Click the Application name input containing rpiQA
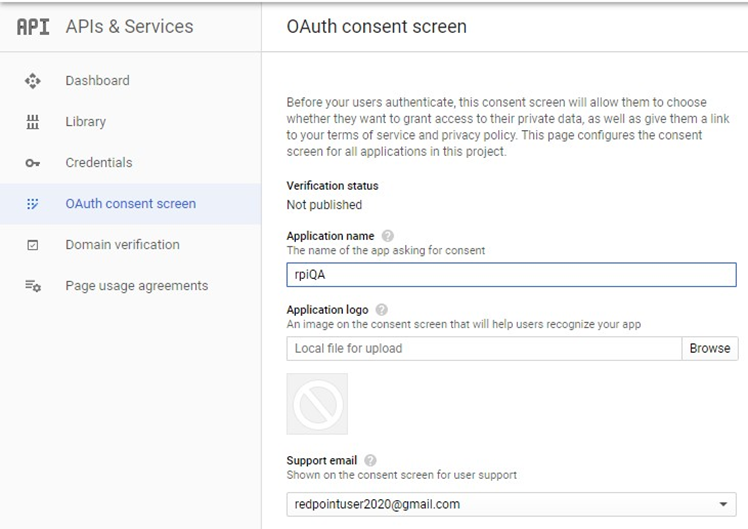The height and width of the screenshot is (529, 748). 510,275
